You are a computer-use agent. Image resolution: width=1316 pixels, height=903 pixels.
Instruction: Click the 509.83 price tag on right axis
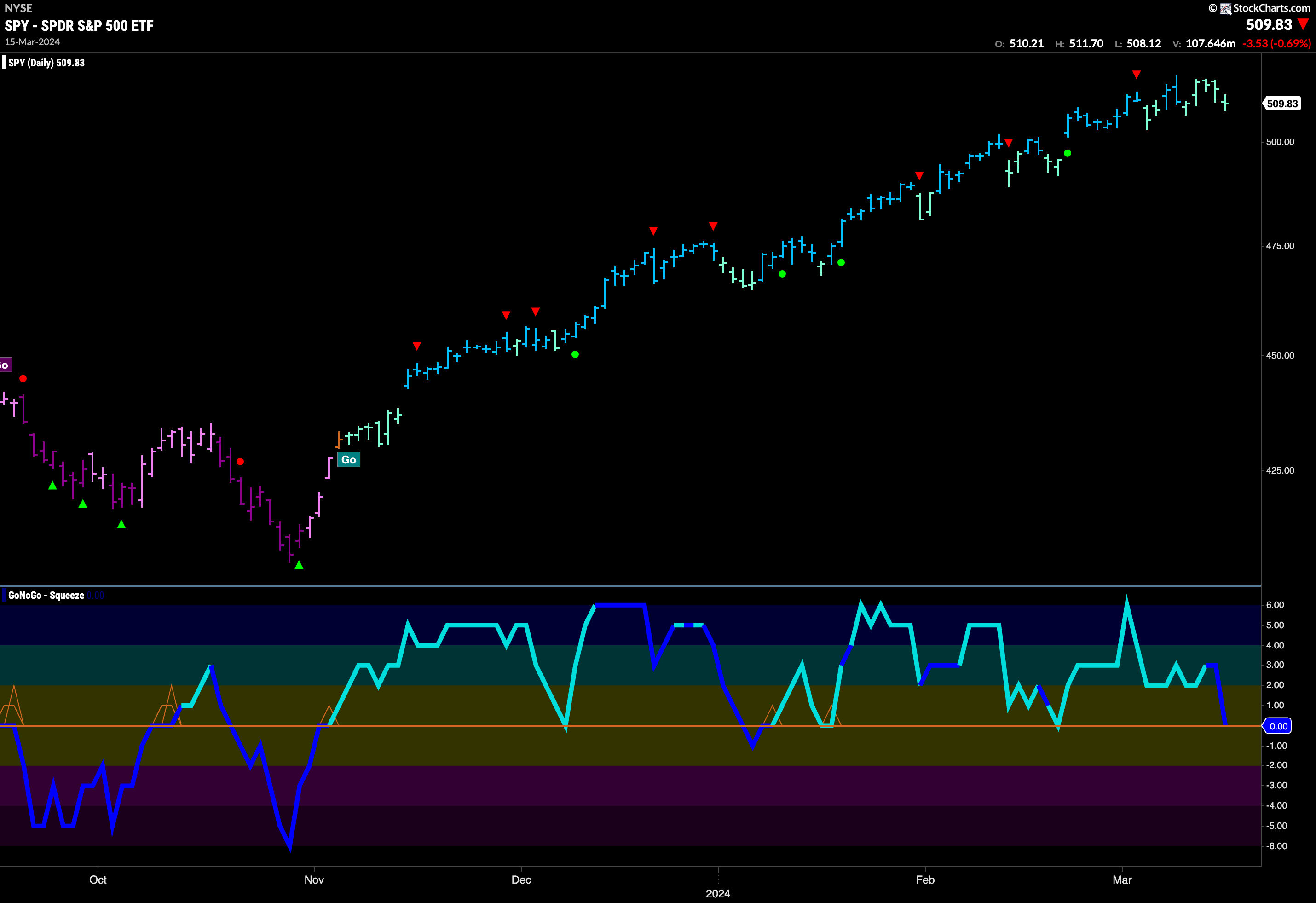point(1282,104)
